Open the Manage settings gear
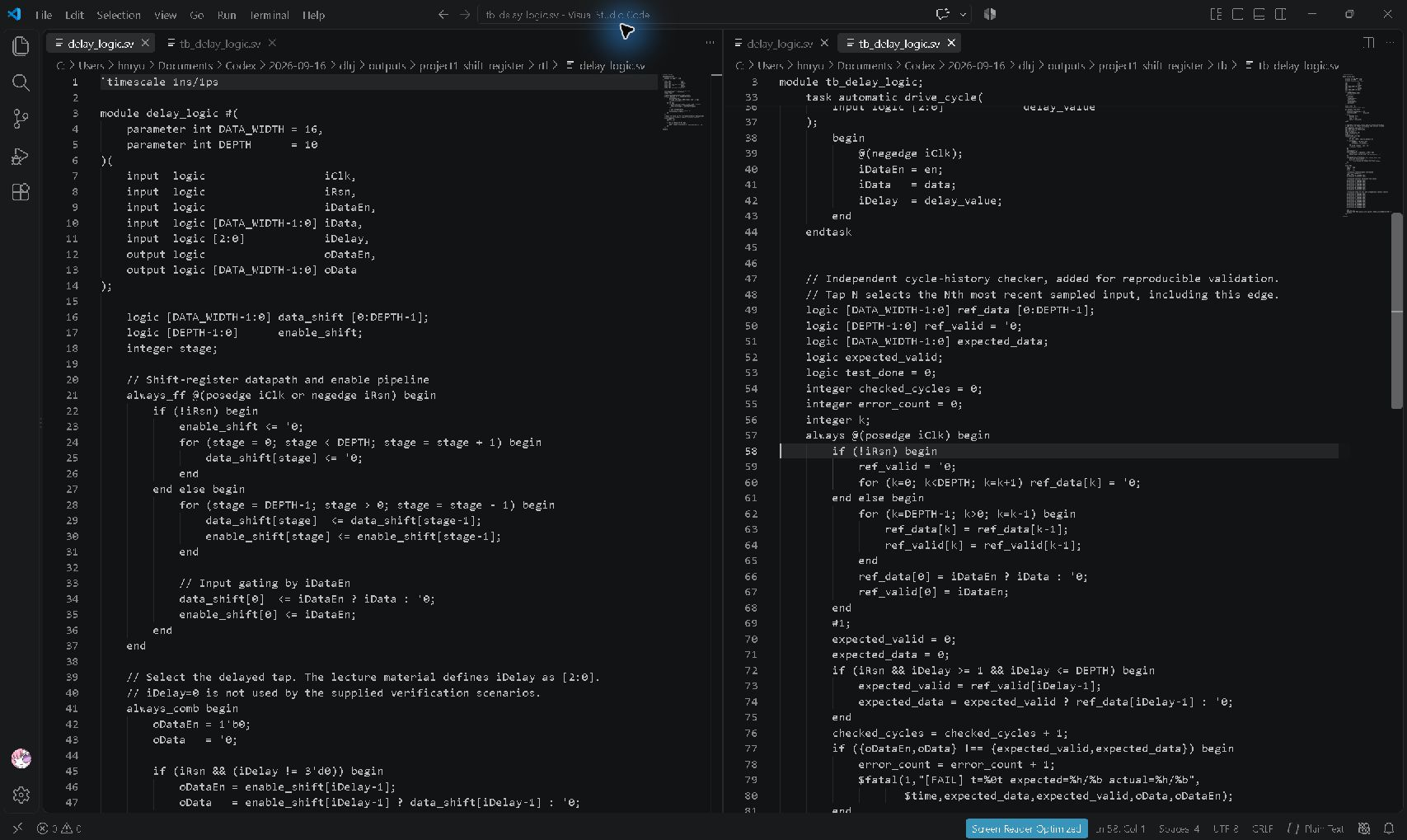Viewport: 1407px width, 840px height. [21, 795]
